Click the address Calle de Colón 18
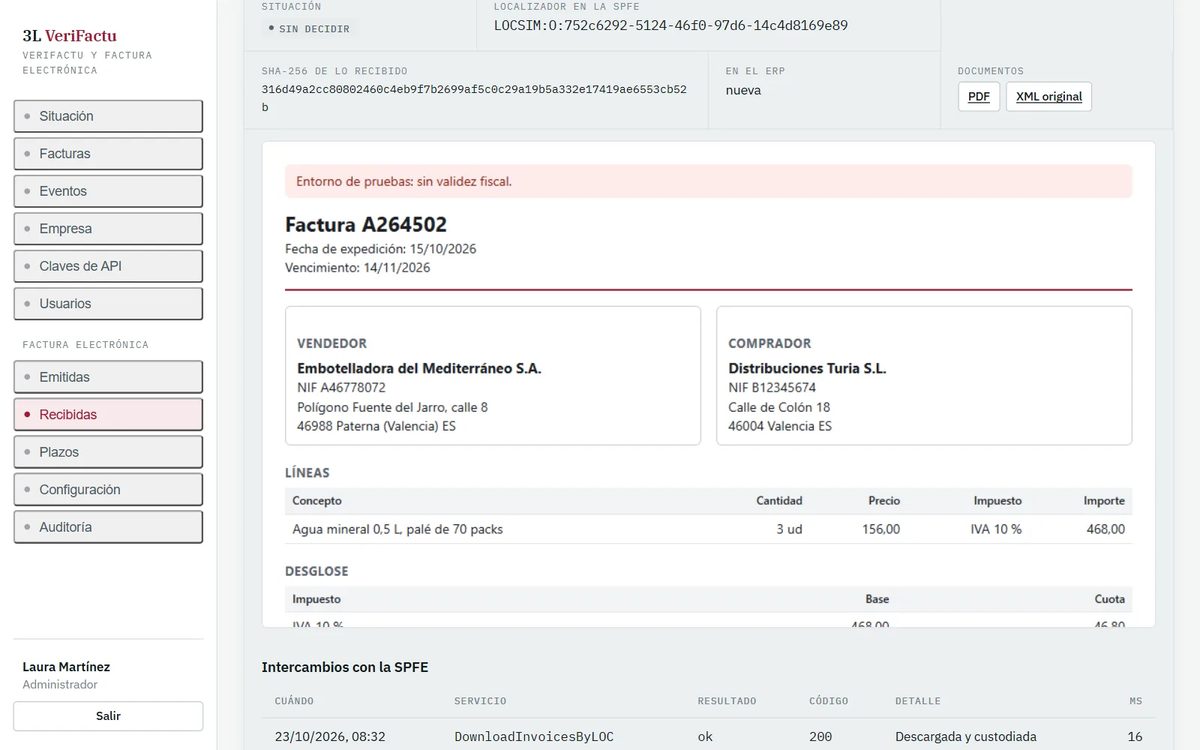Image resolution: width=1200 pixels, height=750 pixels. click(779, 407)
